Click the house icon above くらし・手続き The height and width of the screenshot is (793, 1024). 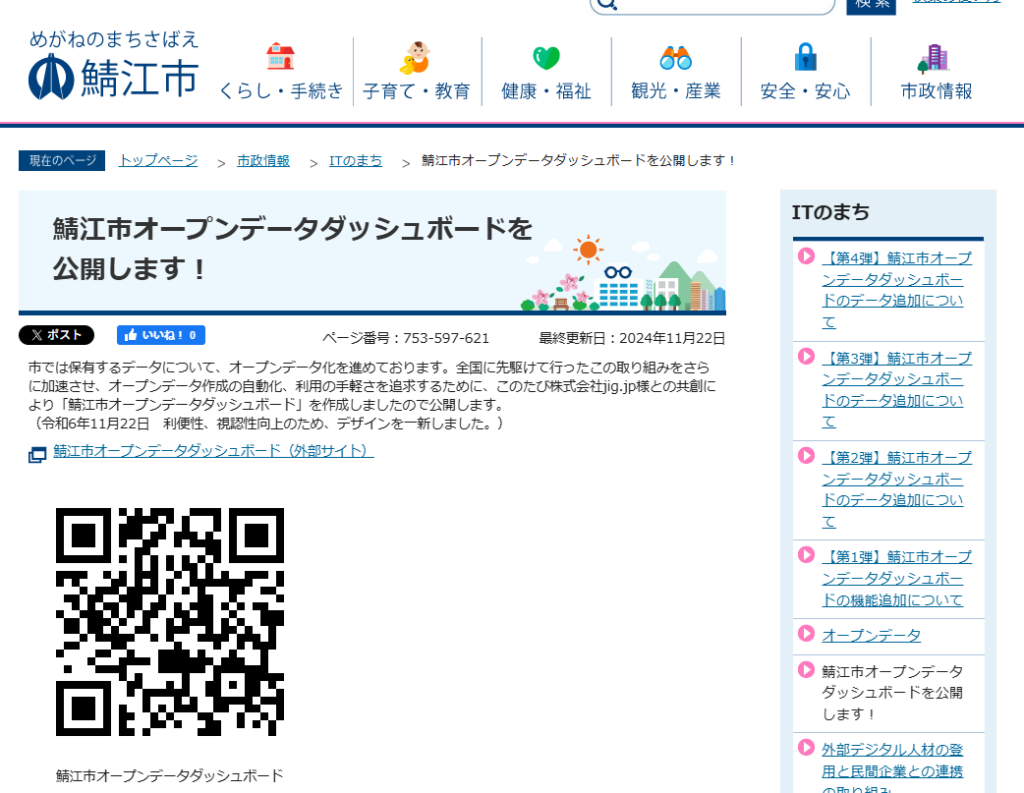[281, 56]
